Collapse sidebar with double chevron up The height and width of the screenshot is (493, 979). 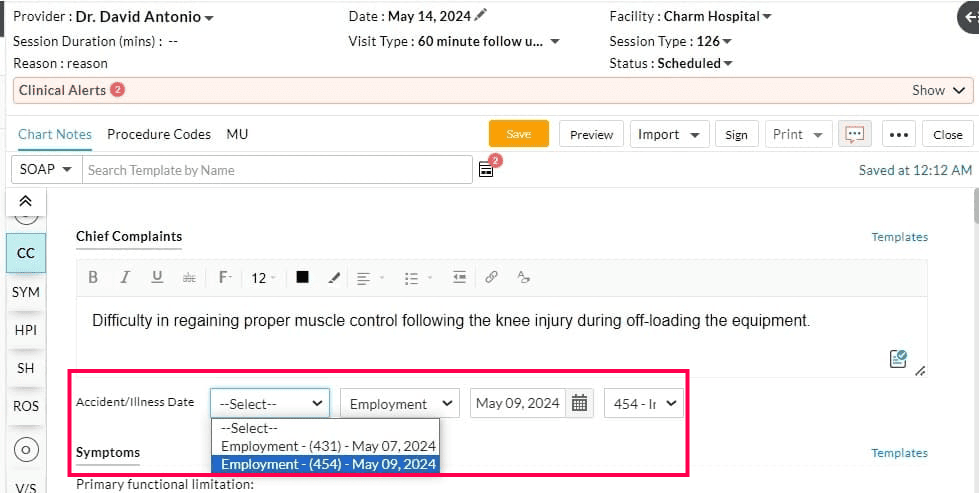pyautogui.click(x=26, y=201)
